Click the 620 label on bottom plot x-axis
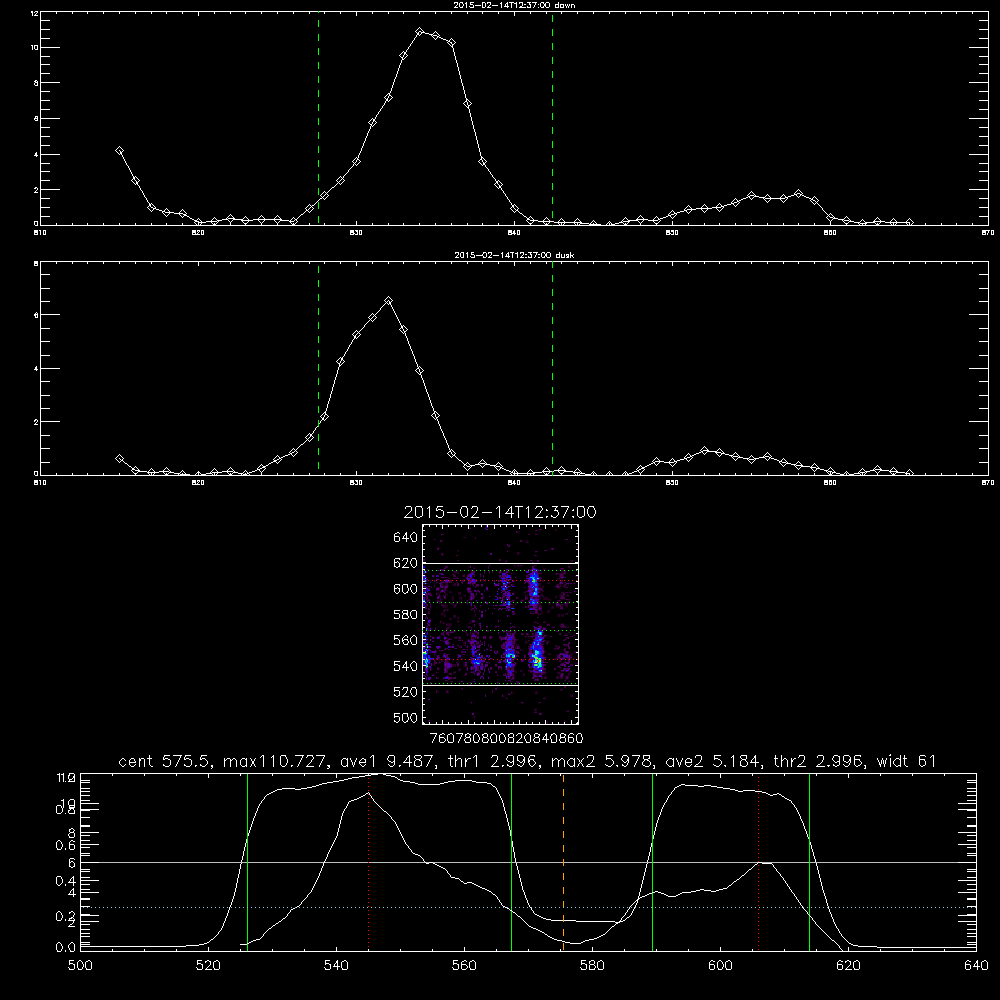Screen dimensions: 1000x1000 tap(848, 966)
